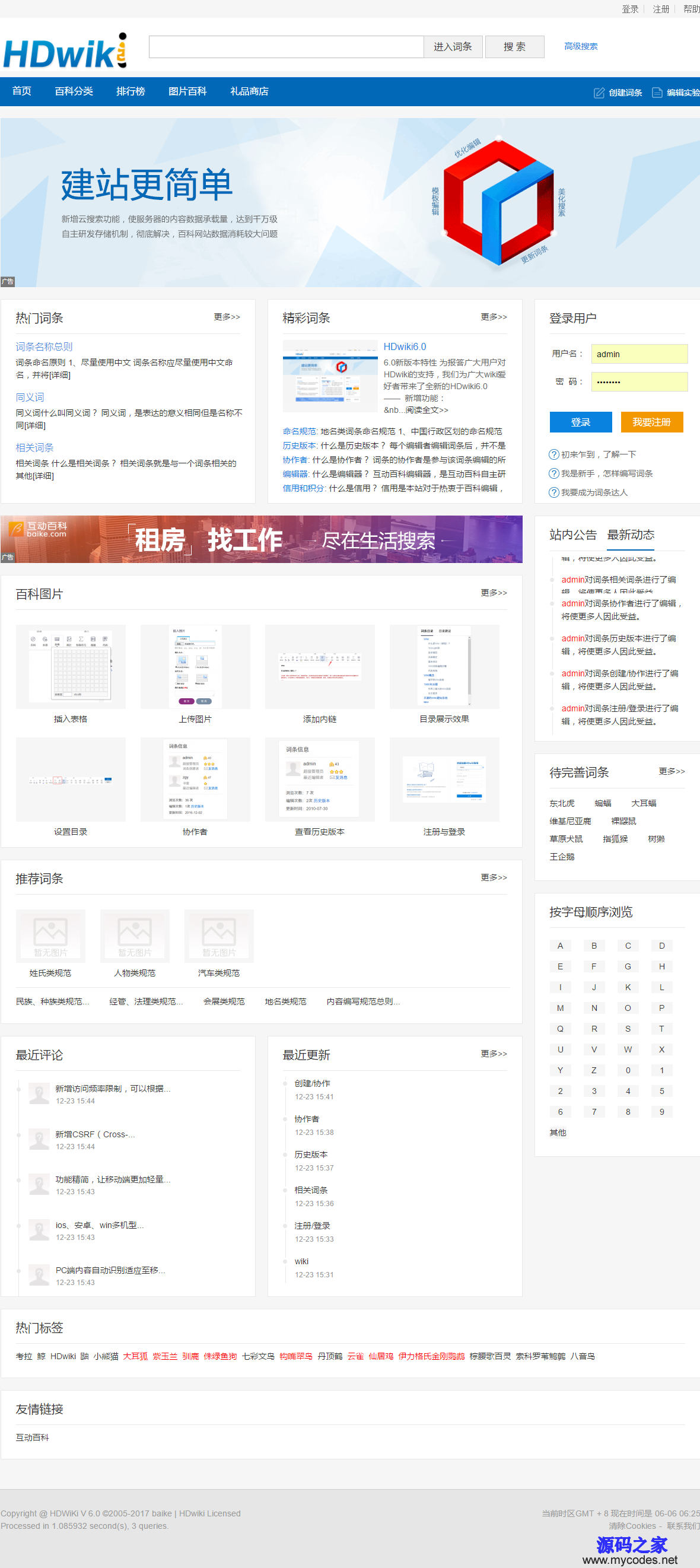Open the 注册与登录 picture thumbnail
This screenshot has height=1568, width=700.
click(x=444, y=780)
